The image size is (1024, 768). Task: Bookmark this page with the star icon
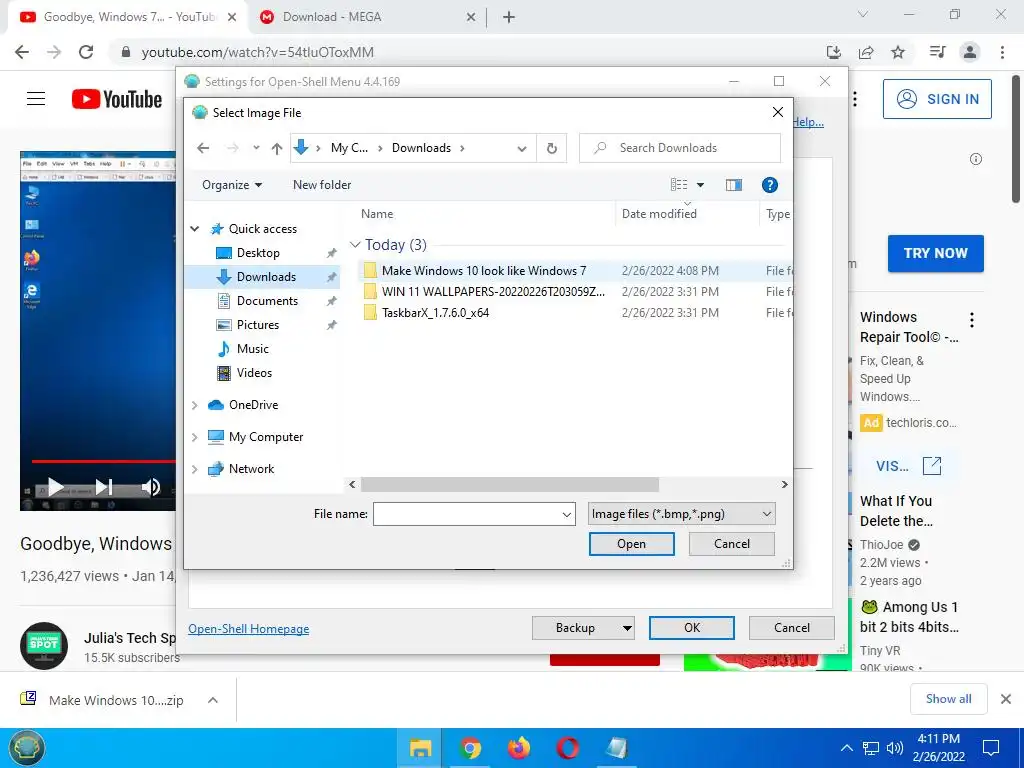click(x=898, y=52)
